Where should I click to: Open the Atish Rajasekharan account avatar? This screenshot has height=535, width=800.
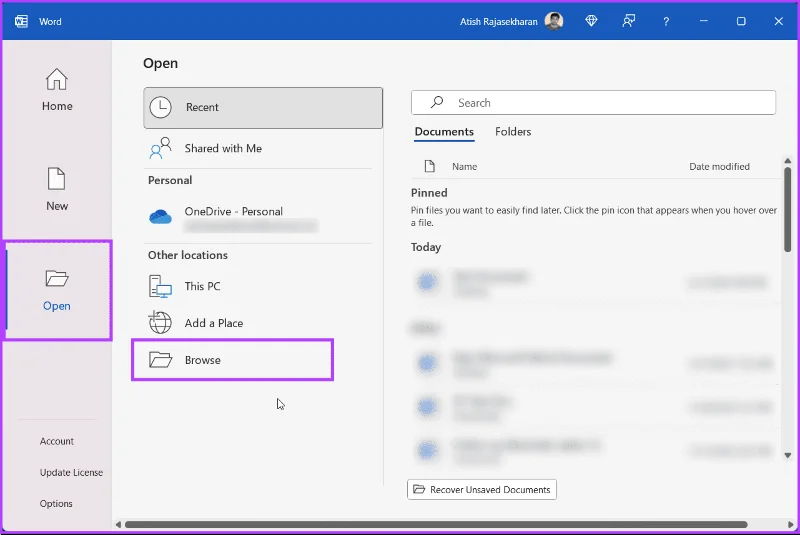554,21
